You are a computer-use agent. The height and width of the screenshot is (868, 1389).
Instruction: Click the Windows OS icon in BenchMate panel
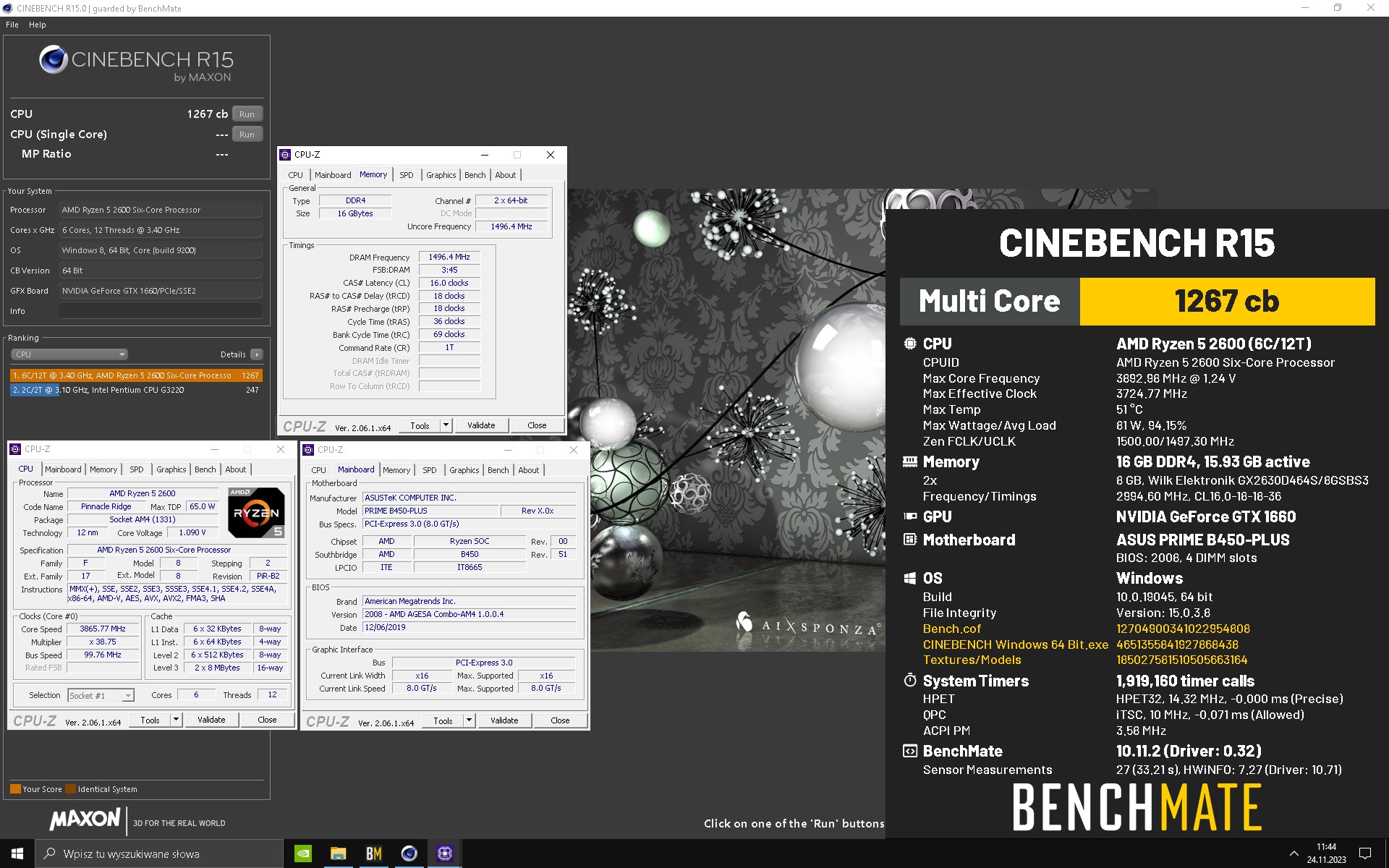(910, 578)
